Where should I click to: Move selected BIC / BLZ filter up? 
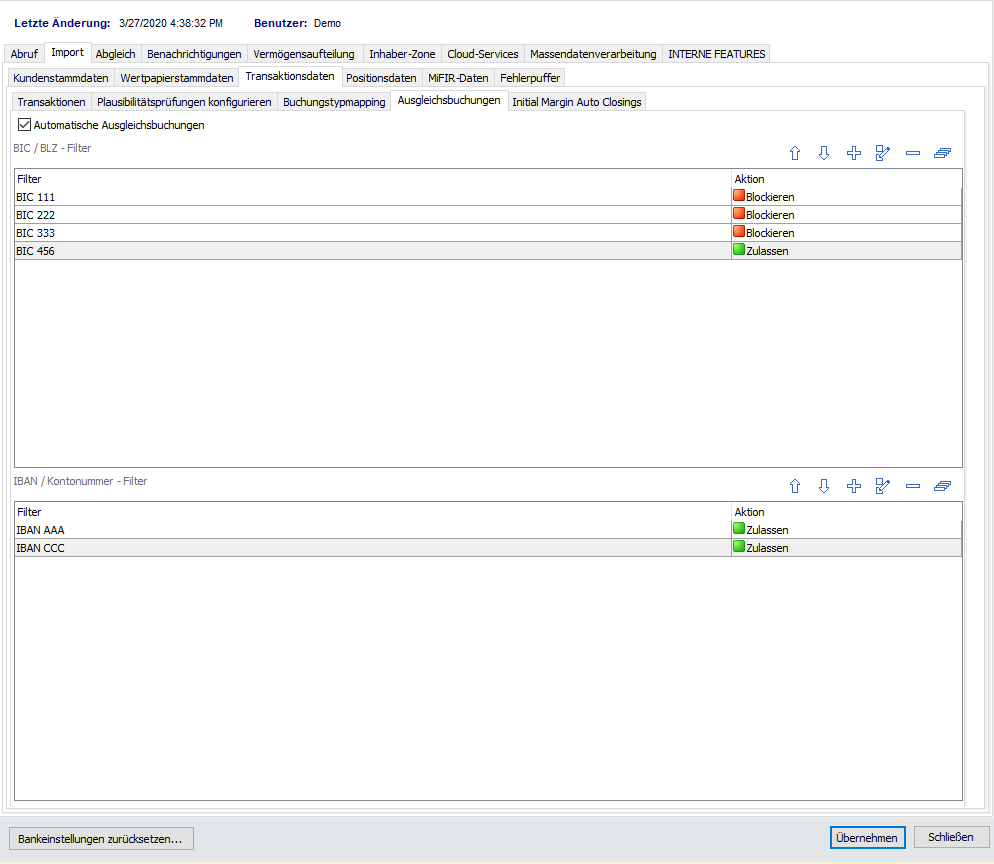coord(795,153)
